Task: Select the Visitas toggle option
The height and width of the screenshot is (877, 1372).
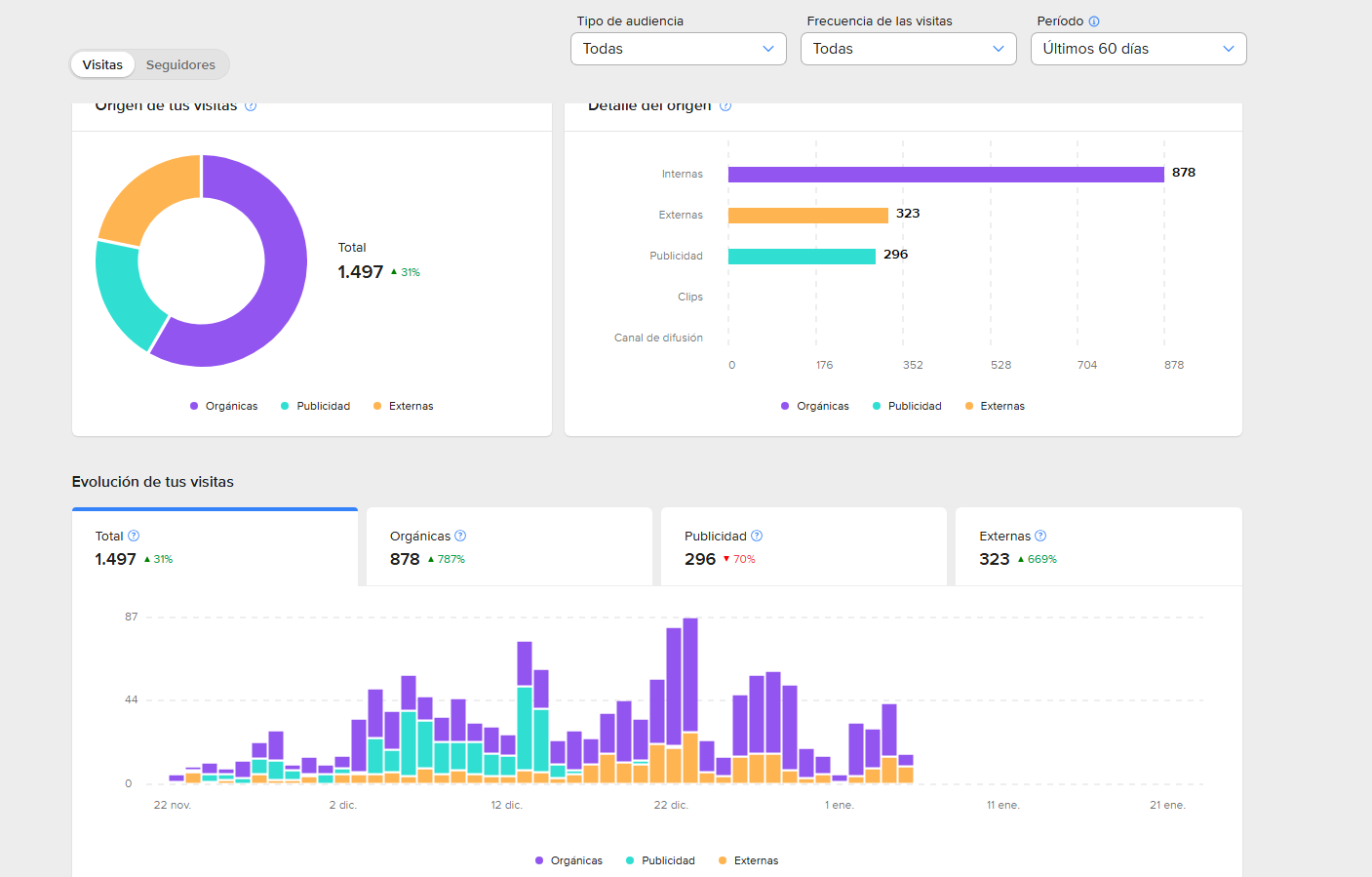Action: point(102,65)
